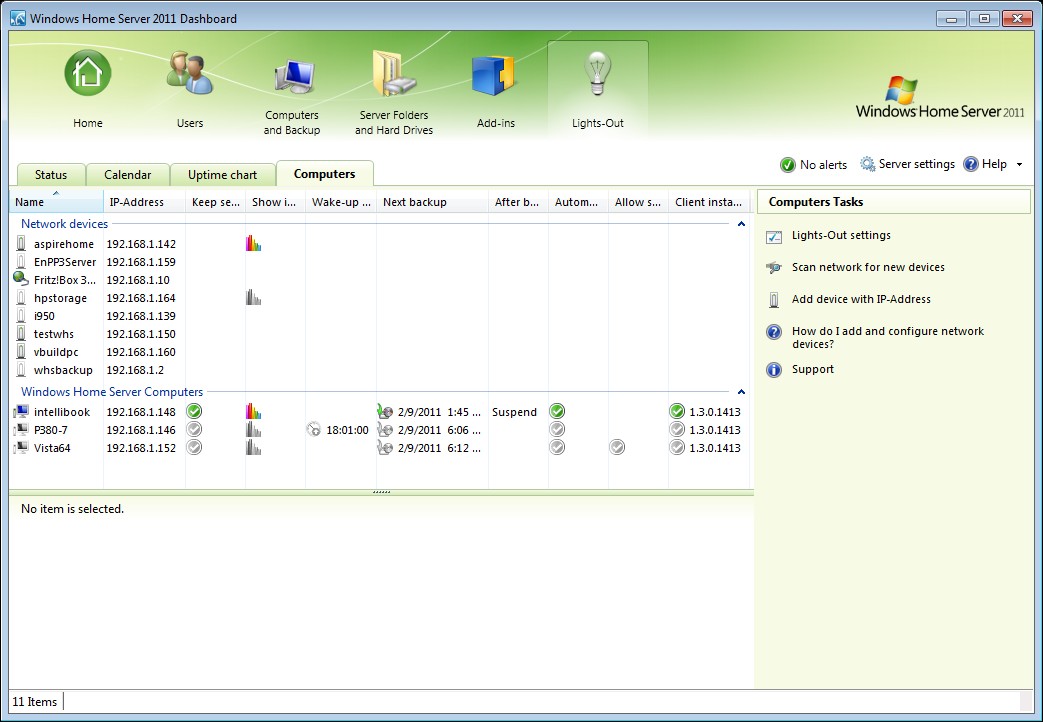Select the i950 device row
This screenshot has width=1043, height=722.
tap(379, 315)
